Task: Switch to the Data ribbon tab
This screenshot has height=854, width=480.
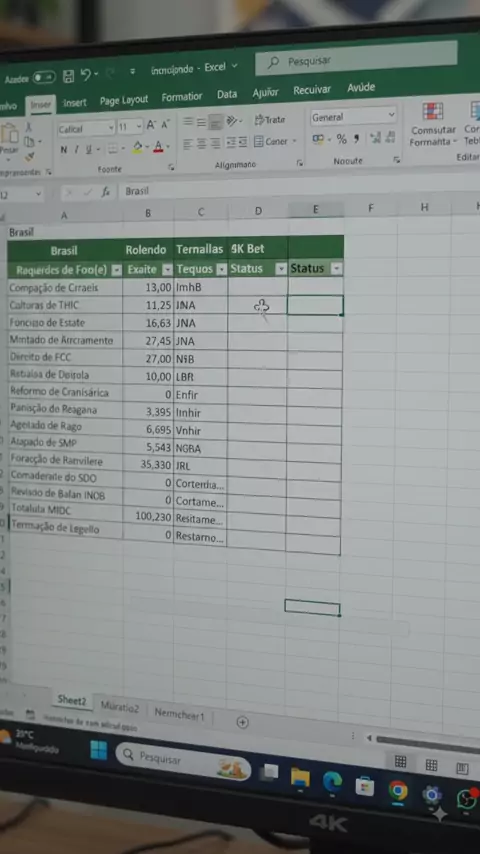Action: coord(227,94)
